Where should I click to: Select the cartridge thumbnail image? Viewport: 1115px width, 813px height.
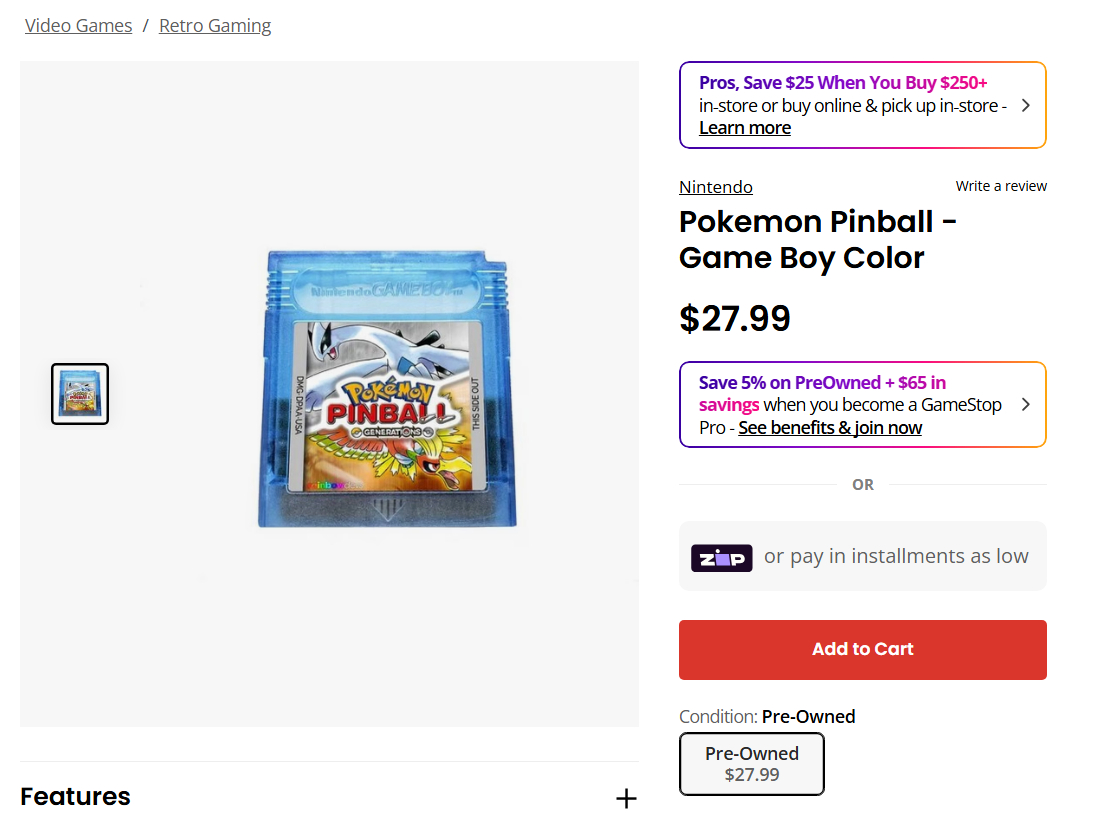[80, 394]
